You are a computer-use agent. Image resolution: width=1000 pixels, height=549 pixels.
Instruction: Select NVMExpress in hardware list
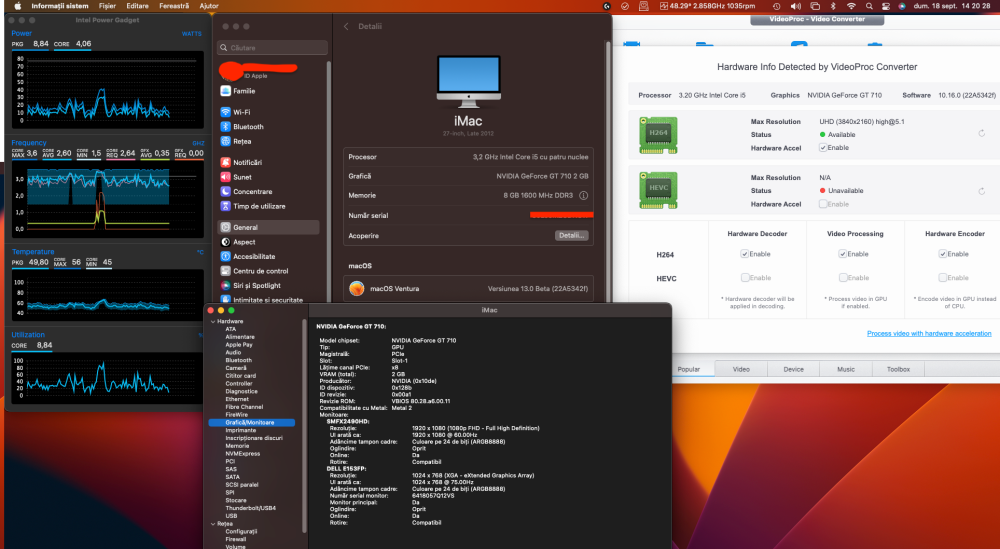tap(242, 453)
